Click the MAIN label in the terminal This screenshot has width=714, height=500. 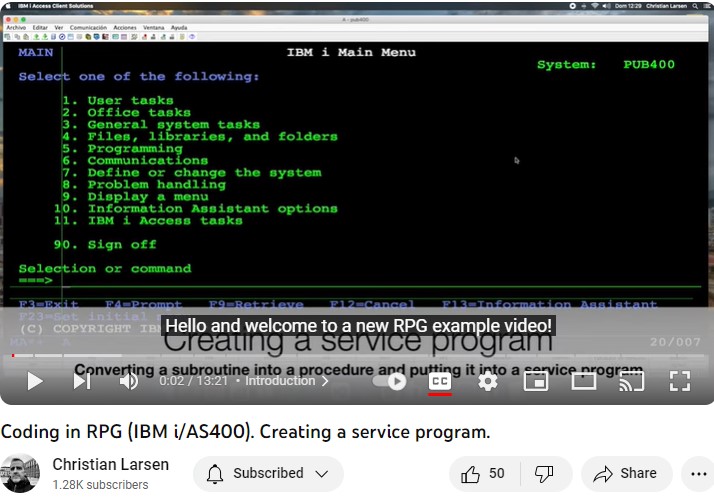(36, 52)
